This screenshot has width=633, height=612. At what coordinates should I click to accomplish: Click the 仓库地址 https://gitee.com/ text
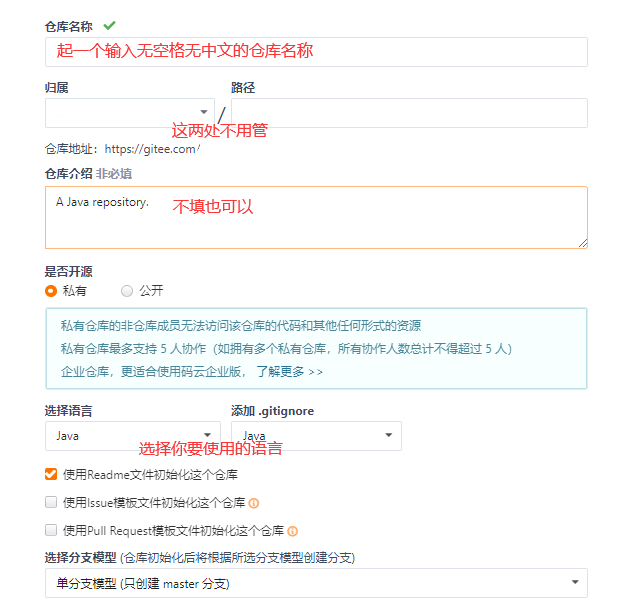click(122, 149)
